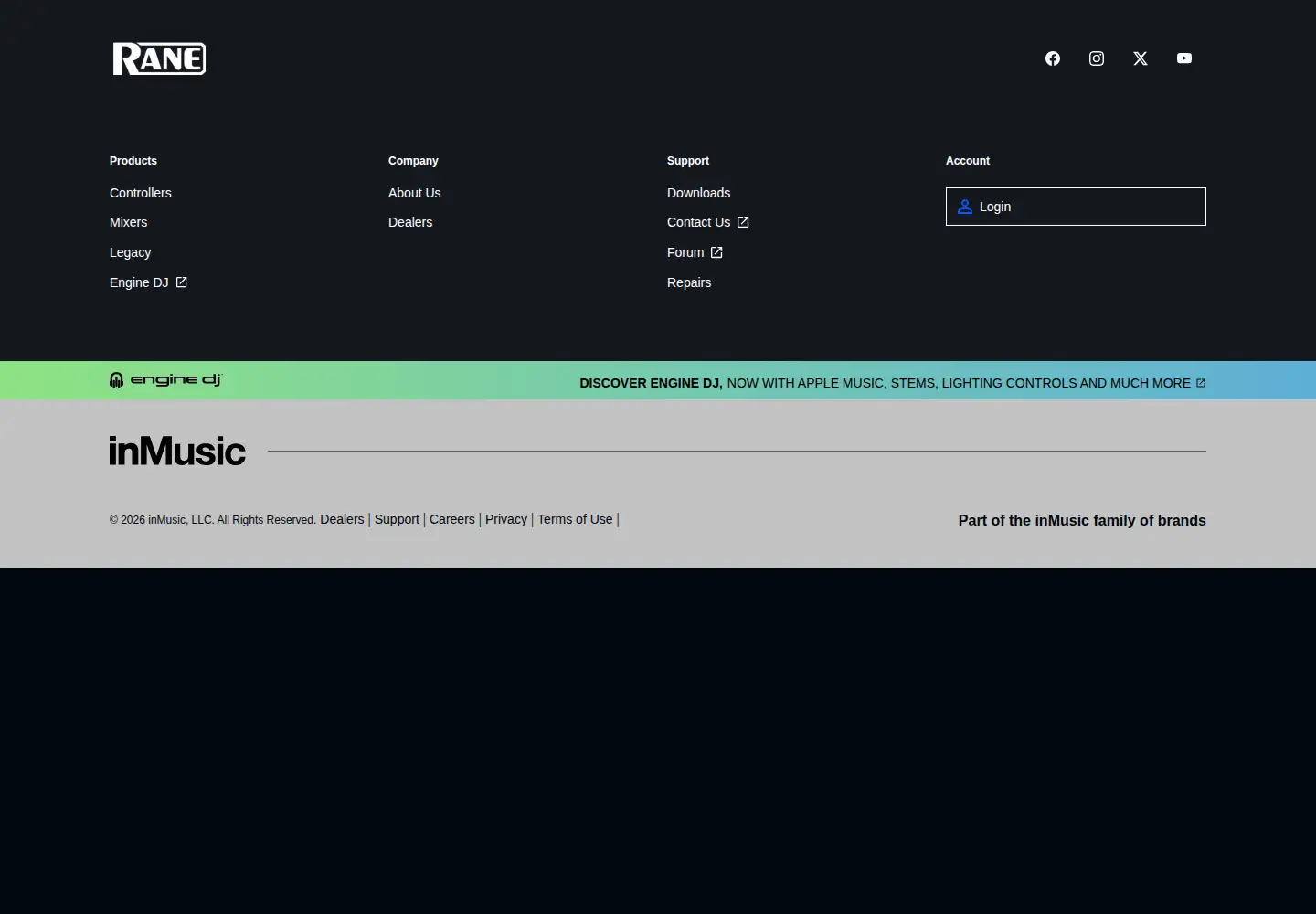Click the external-link icon beside Engine DJ
Screen dimensions: 1316x914
pos(182,282)
